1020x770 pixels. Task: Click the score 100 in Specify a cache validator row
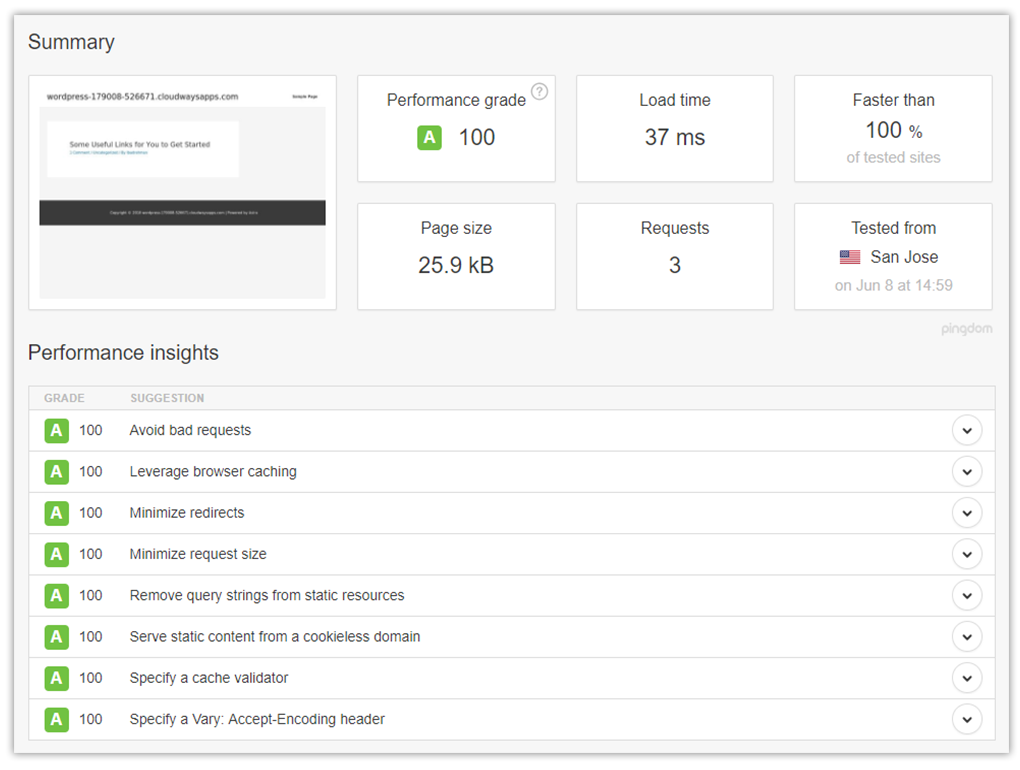(x=90, y=678)
